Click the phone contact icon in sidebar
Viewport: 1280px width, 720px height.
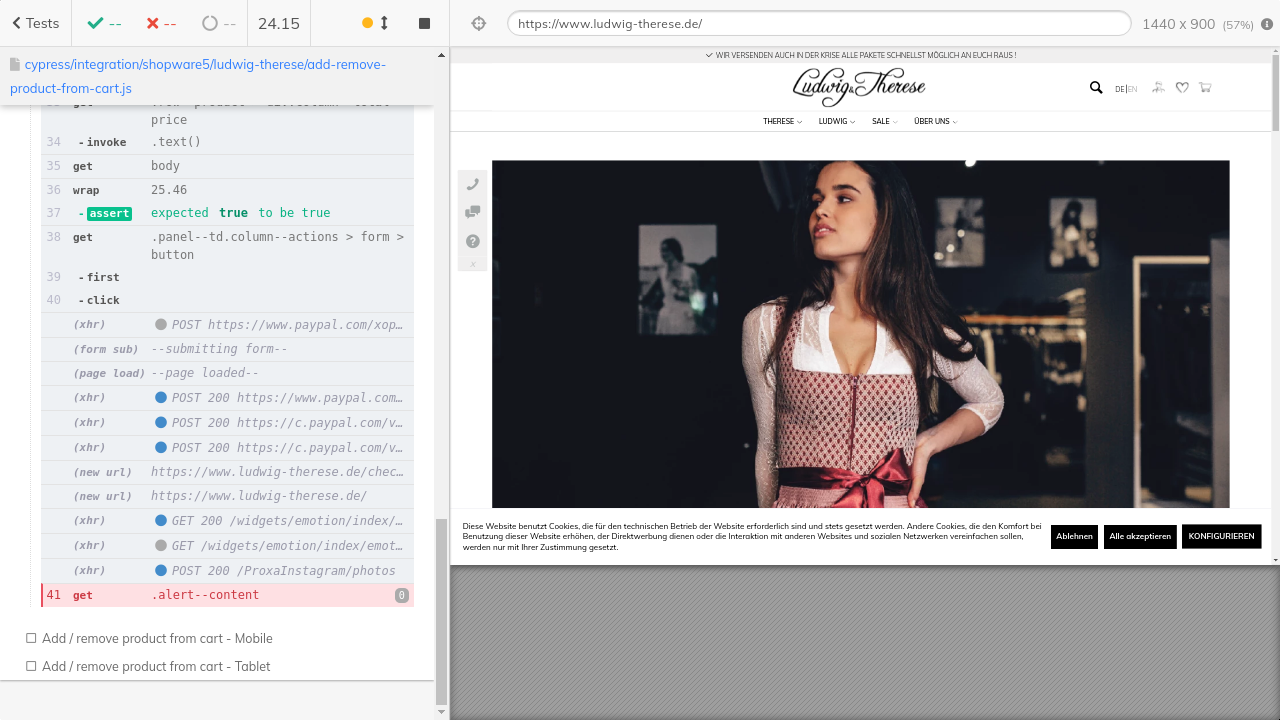(473, 184)
